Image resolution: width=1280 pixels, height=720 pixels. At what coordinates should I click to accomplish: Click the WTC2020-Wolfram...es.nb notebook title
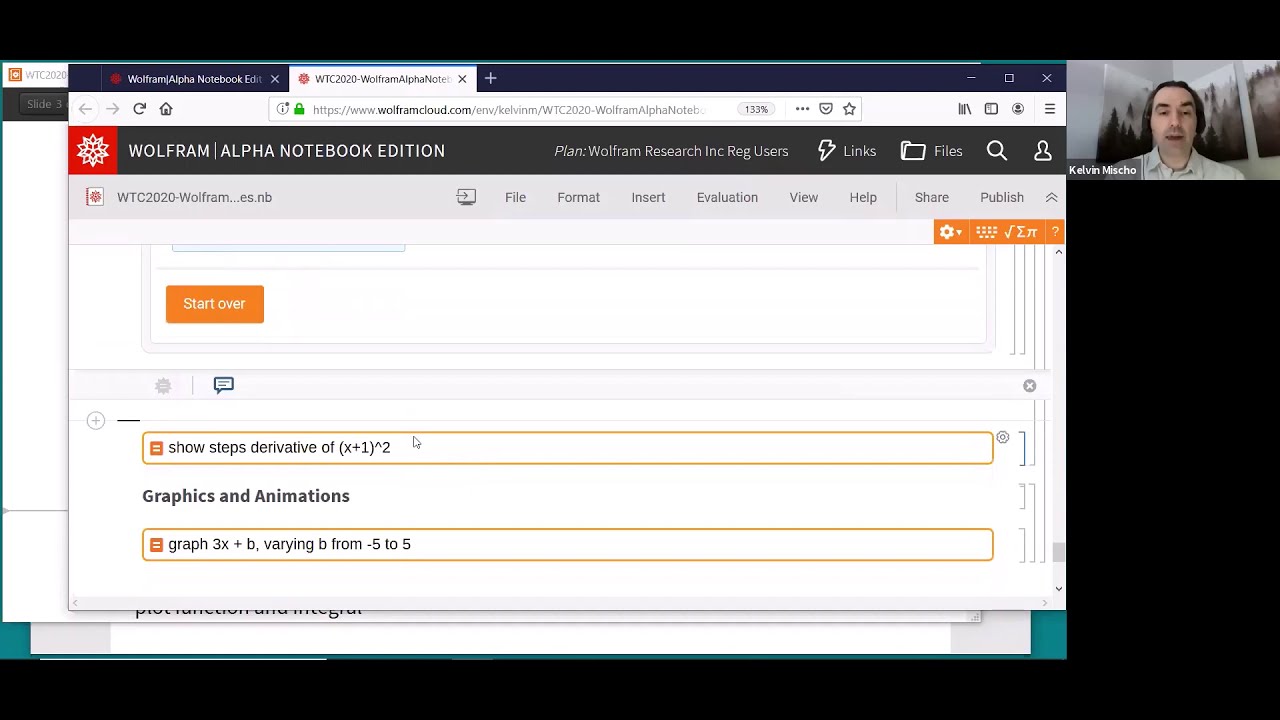[194, 197]
